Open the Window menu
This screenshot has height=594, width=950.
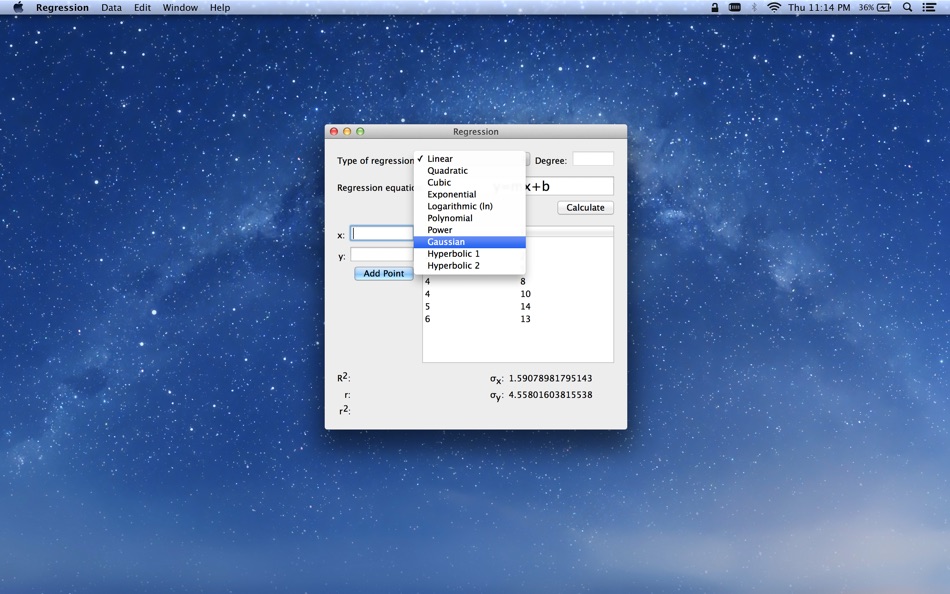pyautogui.click(x=180, y=7)
